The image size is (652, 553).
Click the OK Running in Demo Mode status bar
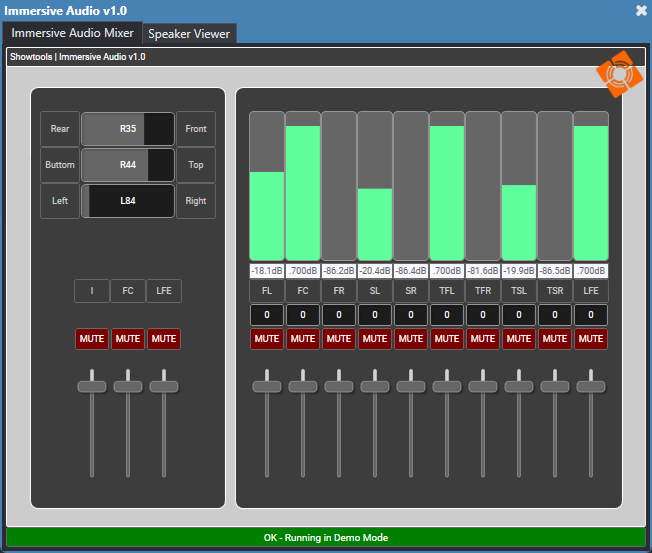(326, 538)
